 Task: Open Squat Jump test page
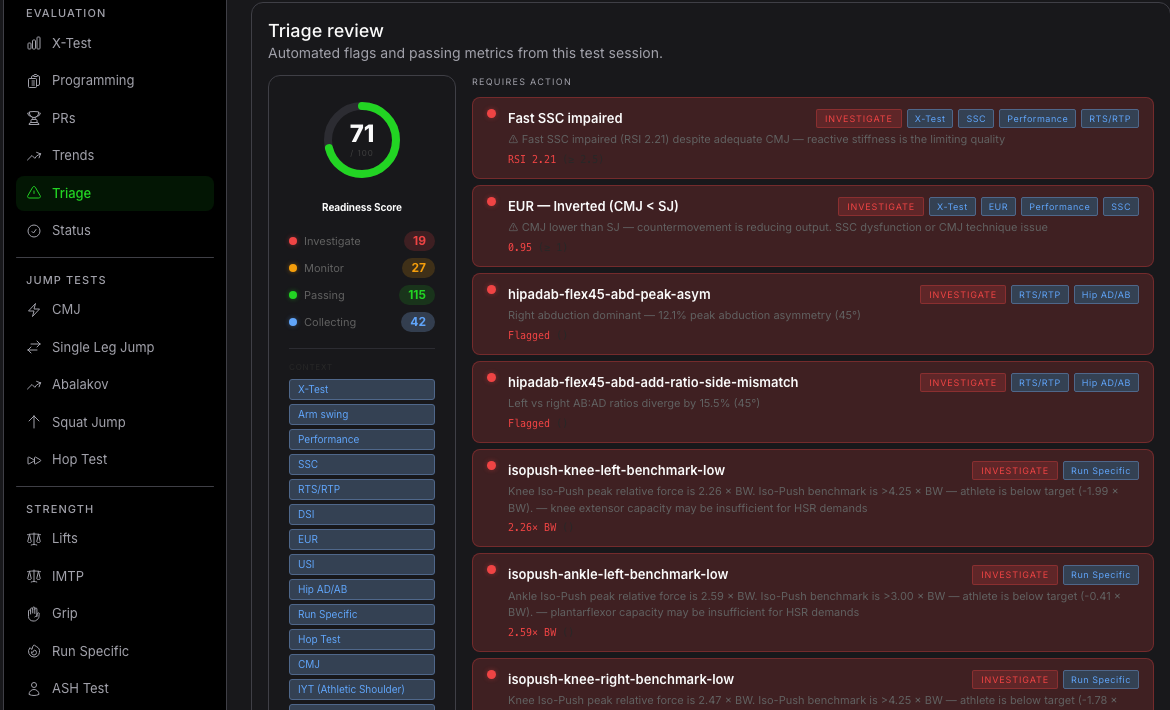click(115, 422)
